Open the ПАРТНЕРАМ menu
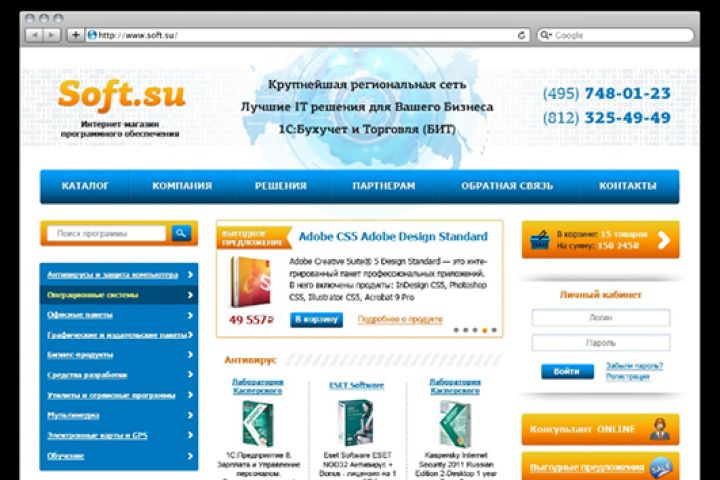 coord(384,186)
